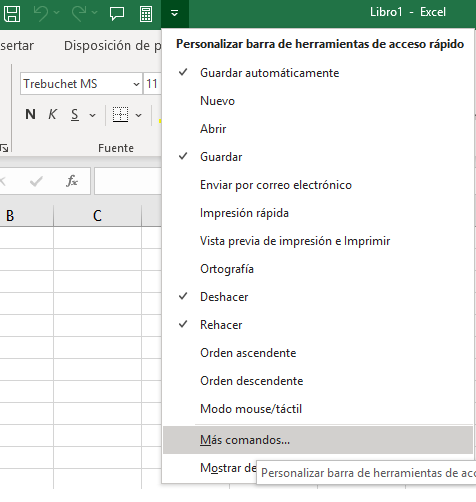The width and height of the screenshot is (476, 502).
Task: Uncheck Guardar automáticamente in the menu
Action: [x=318, y=73]
